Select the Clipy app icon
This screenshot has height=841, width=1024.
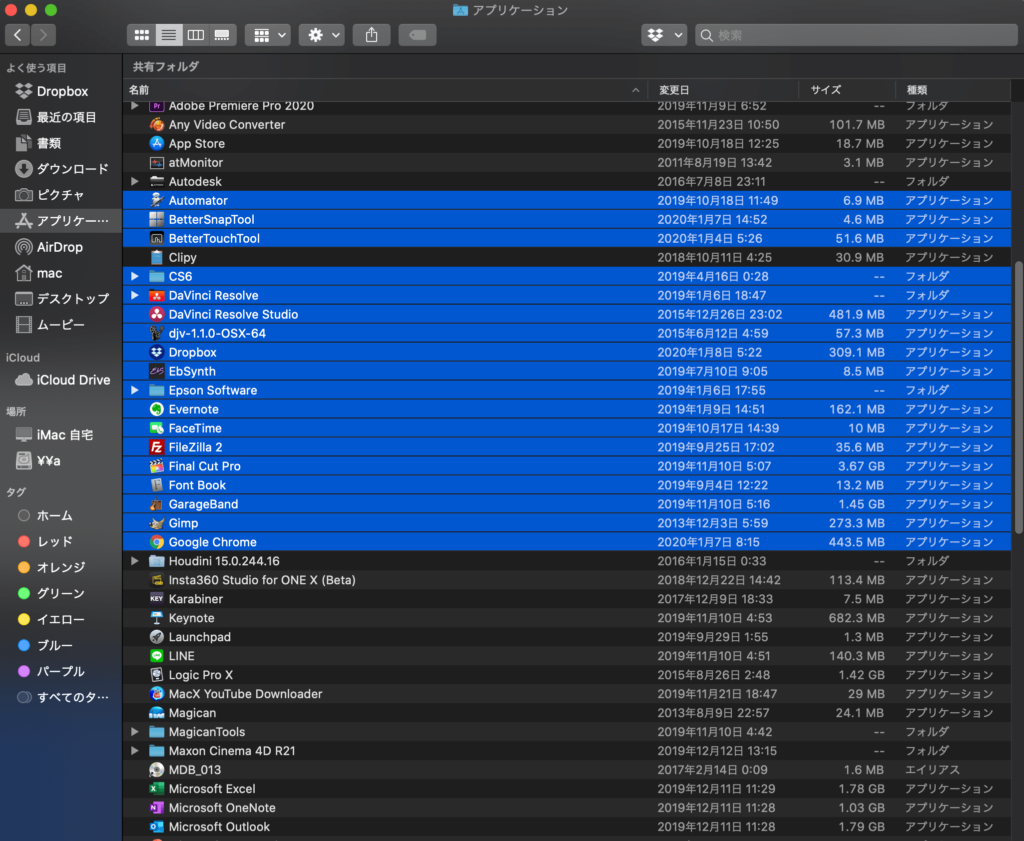pos(157,257)
